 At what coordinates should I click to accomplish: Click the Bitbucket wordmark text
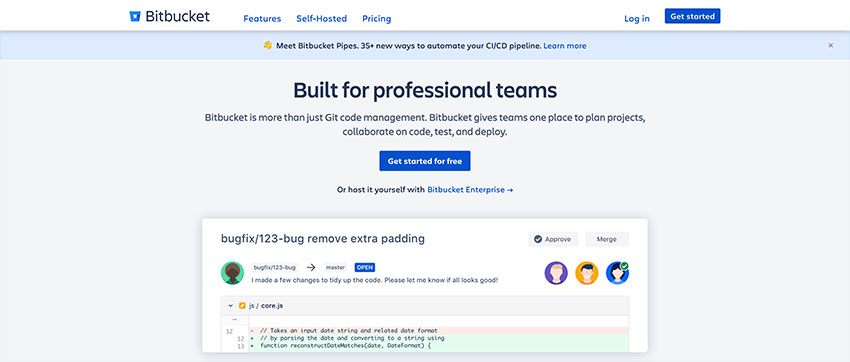177,16
